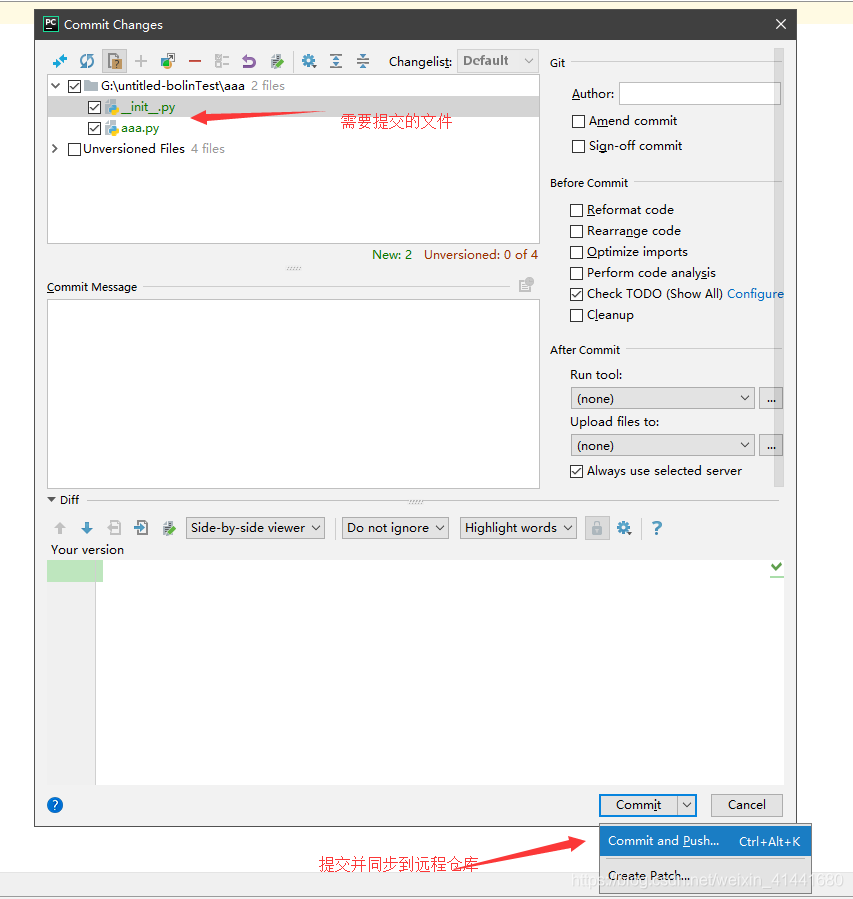Select the aaa.py file row
853x899 pixels.
294,128
